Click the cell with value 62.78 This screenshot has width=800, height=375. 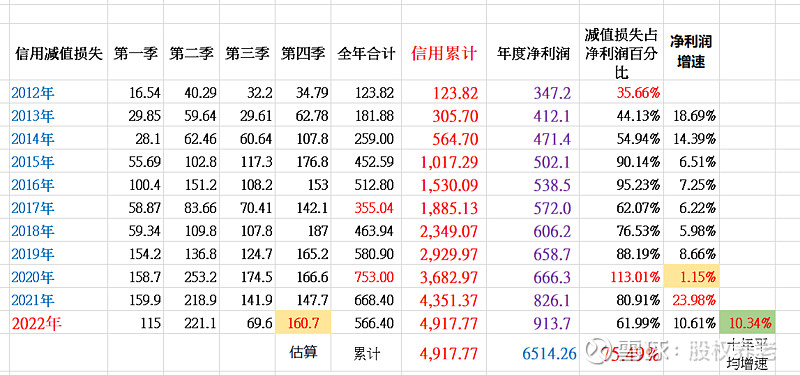pos(303,115)
